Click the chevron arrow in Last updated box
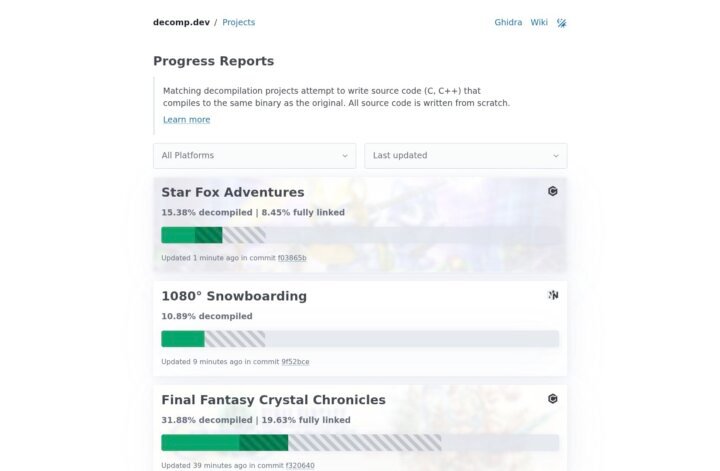The height and width of the screenshot is (471, 720). pyautogui.click(x=556, y=156)
